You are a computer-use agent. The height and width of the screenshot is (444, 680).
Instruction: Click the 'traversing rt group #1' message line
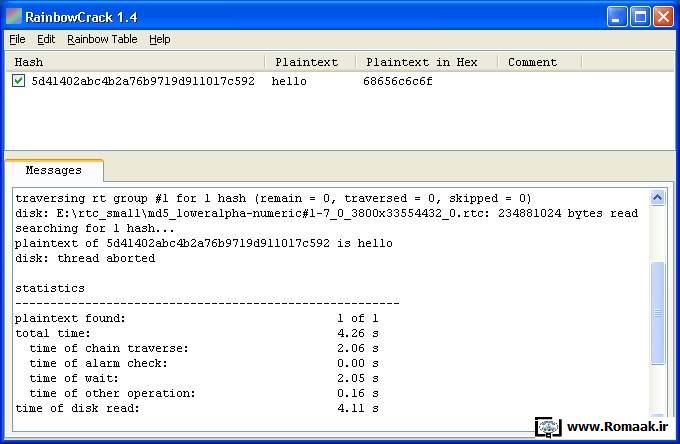pyautogui.click(x=273, y=199)
